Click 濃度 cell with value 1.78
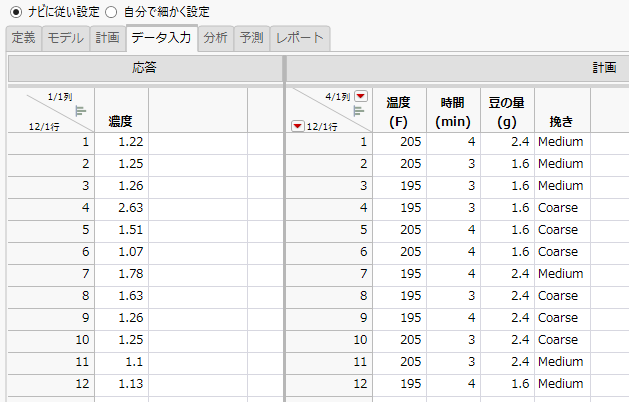The image size is (629, 402). 121,274
